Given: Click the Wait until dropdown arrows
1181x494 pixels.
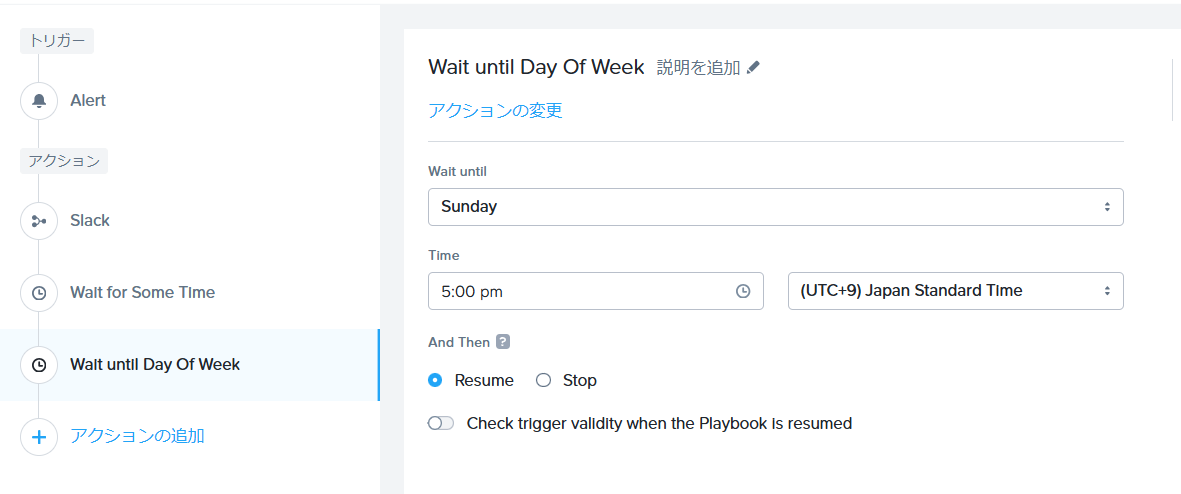Looking at the screenshot, I should pyautogui.click(x=1107, y=207).
